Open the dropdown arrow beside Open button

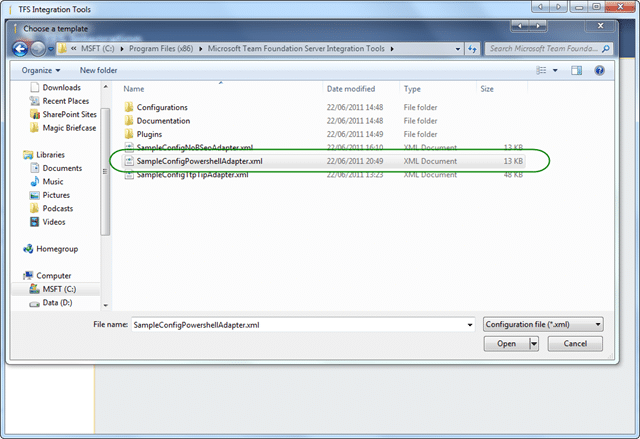[534, 344]
